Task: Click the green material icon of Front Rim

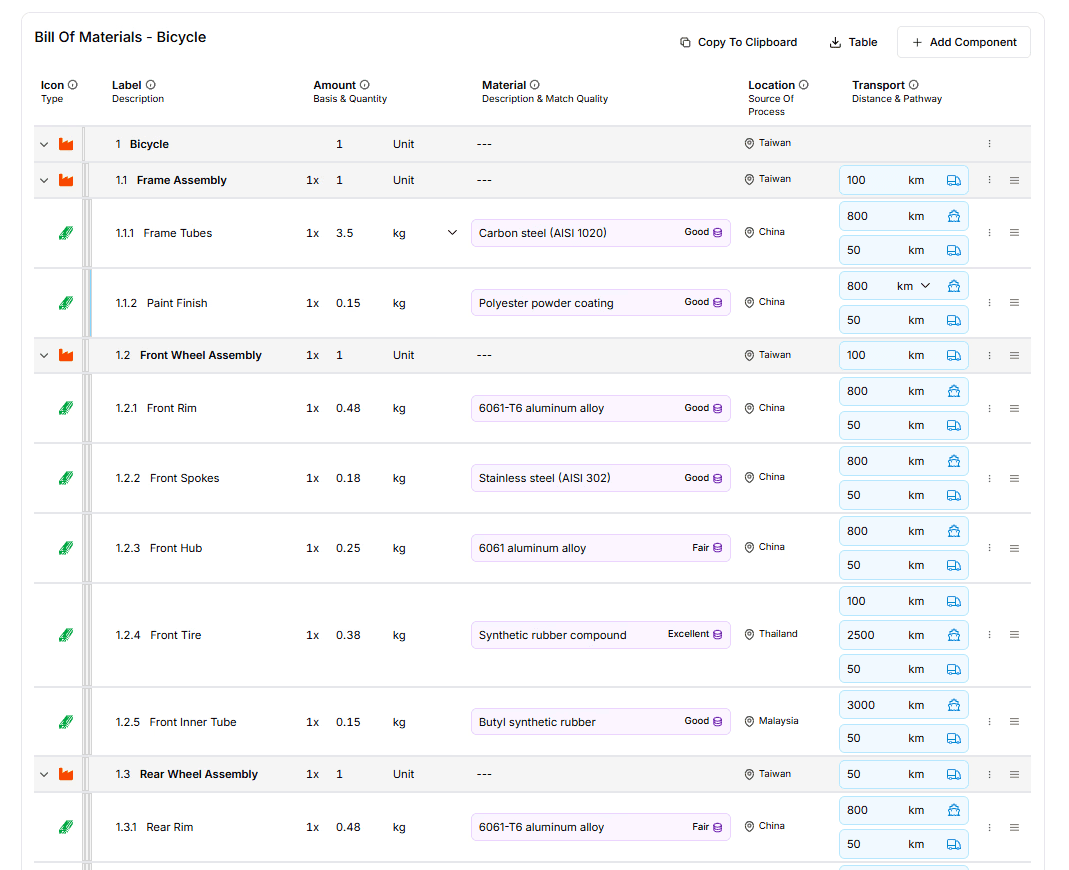Action: click(x=66, y=408)
